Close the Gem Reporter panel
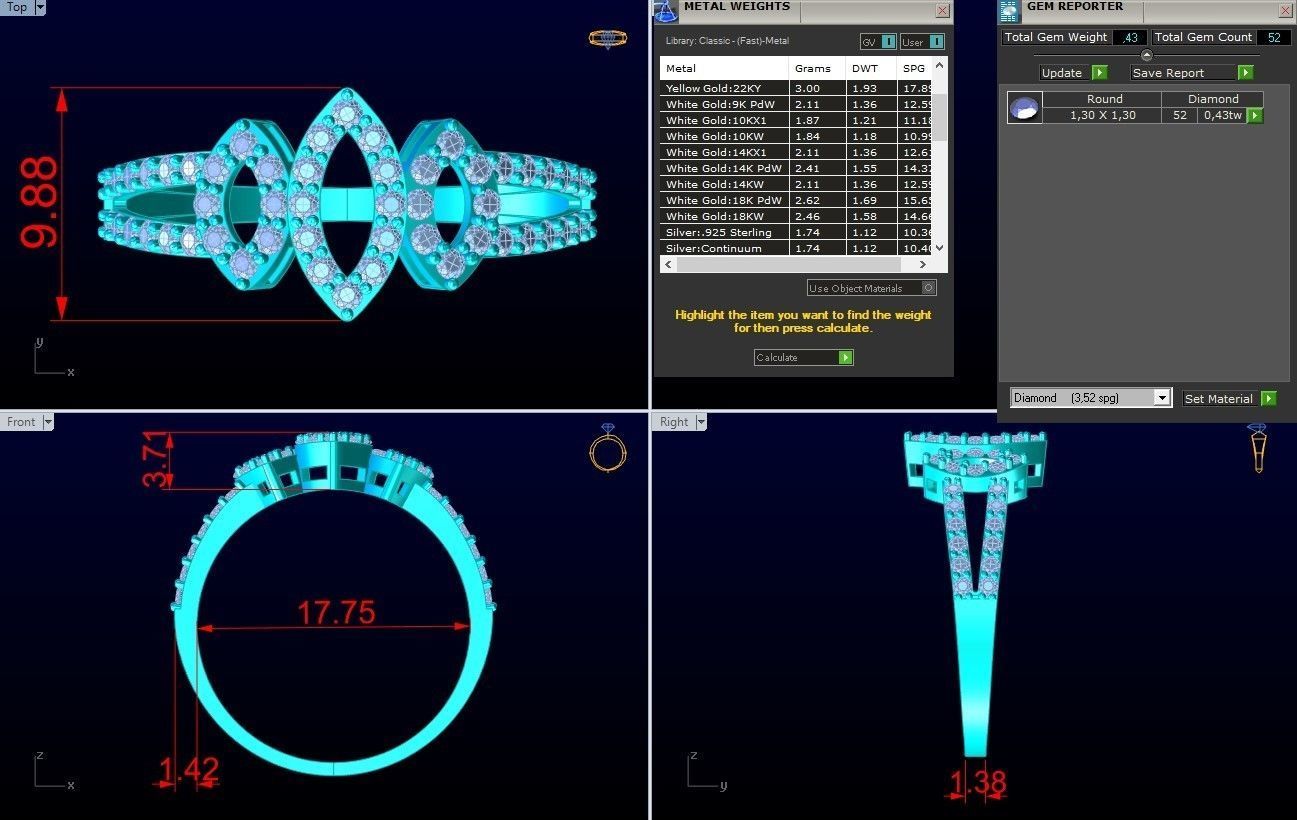1297x820 pixels. coord(1286,10)
